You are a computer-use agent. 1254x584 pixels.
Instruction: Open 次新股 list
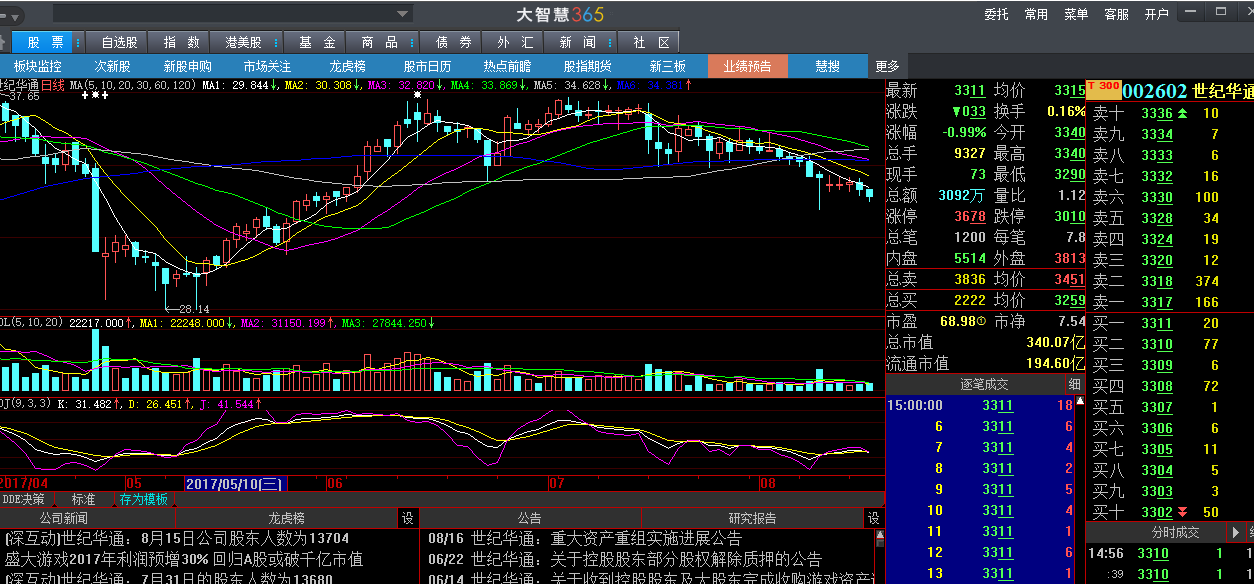[x=112, y=66]
